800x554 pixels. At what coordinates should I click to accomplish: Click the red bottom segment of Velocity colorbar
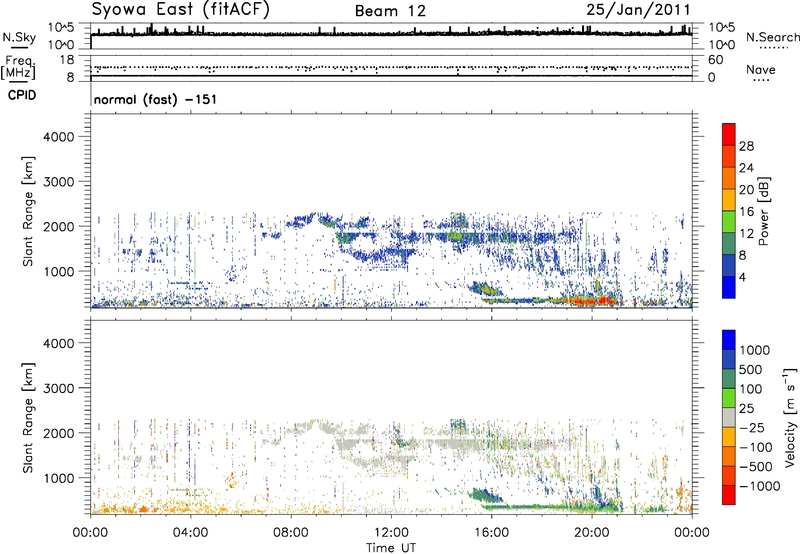coord(729,495)
